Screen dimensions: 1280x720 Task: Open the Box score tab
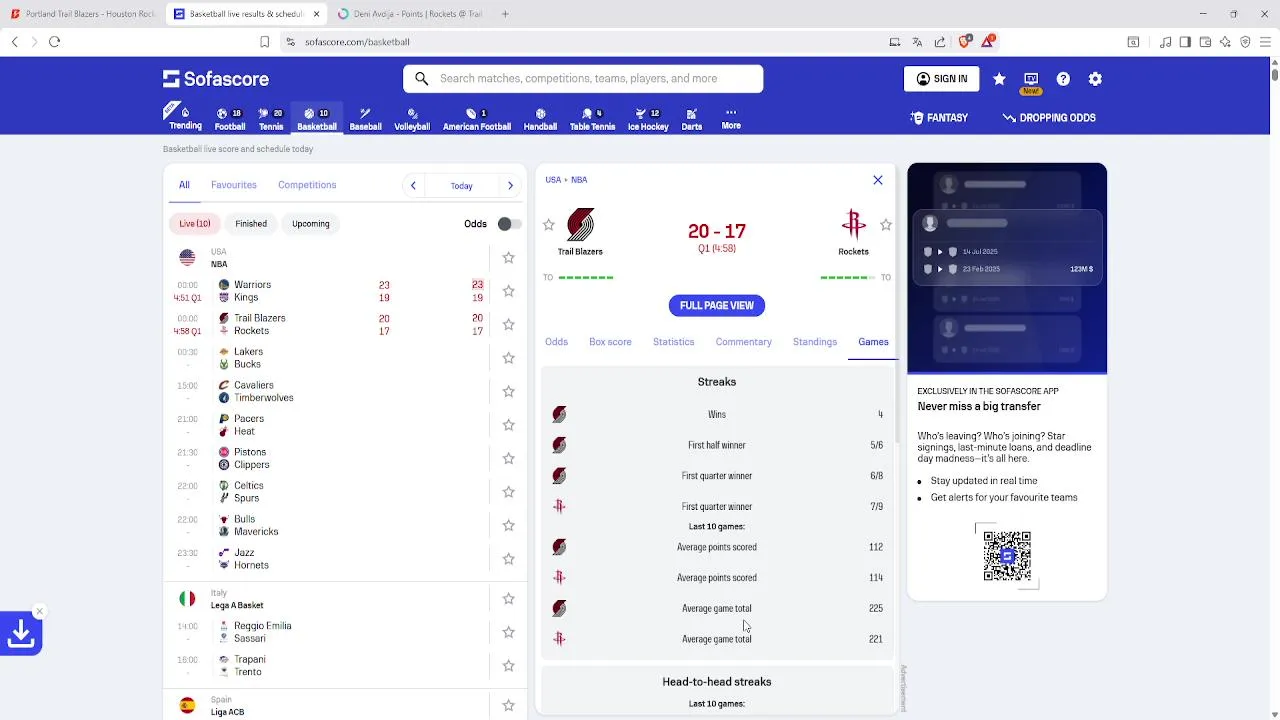(610, 342)
